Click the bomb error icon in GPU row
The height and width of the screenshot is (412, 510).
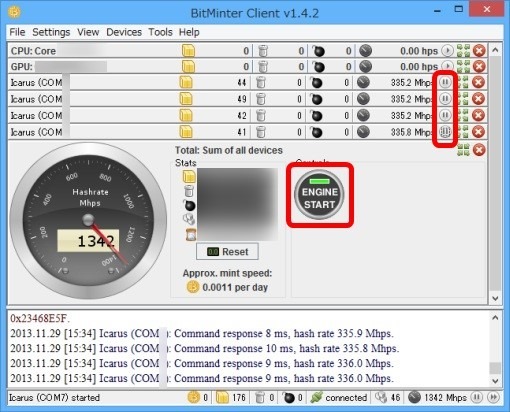pyautogui.click(x=318, y=66)
